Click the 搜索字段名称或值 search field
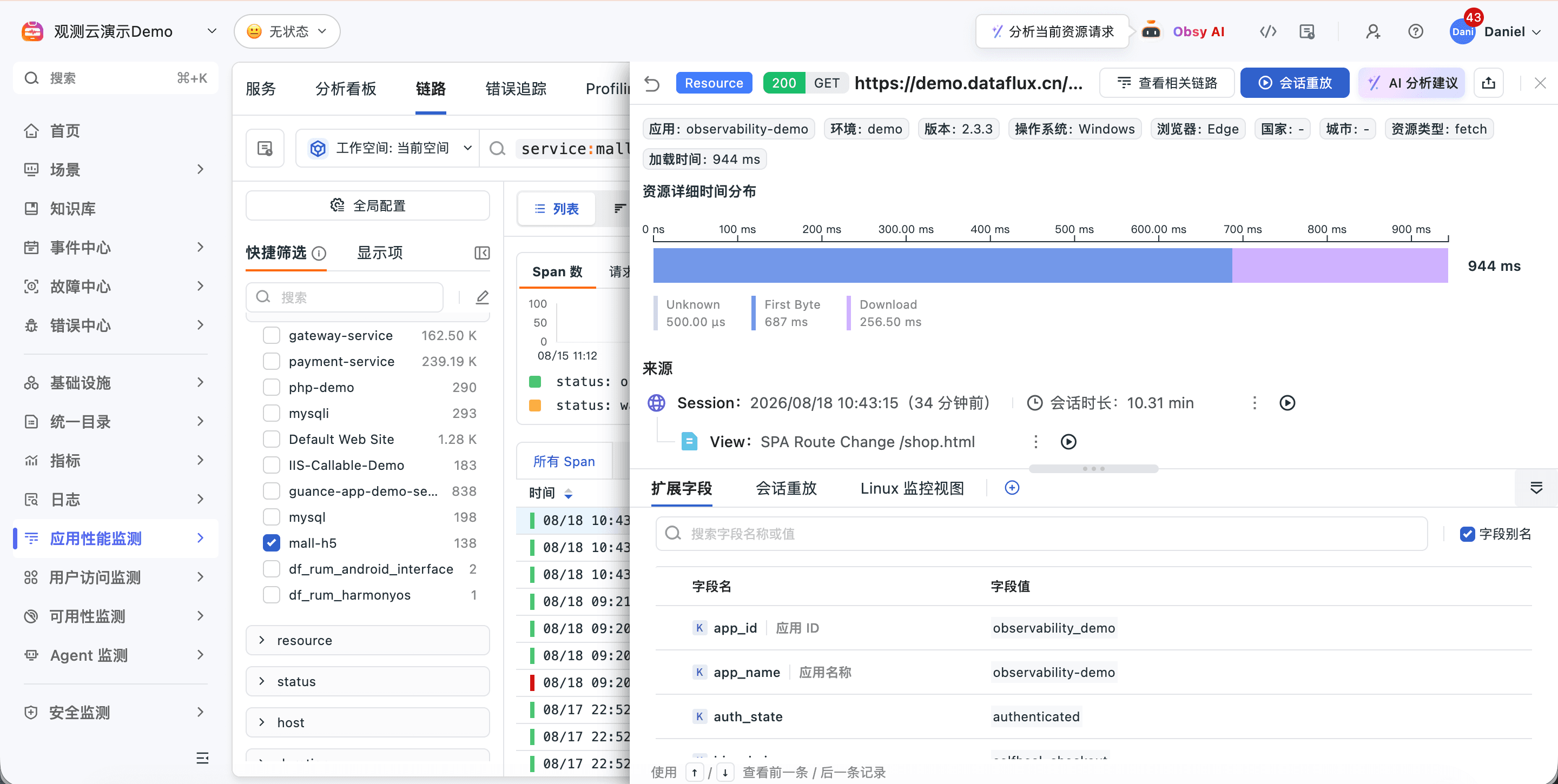 click(x=1041, y=534)
